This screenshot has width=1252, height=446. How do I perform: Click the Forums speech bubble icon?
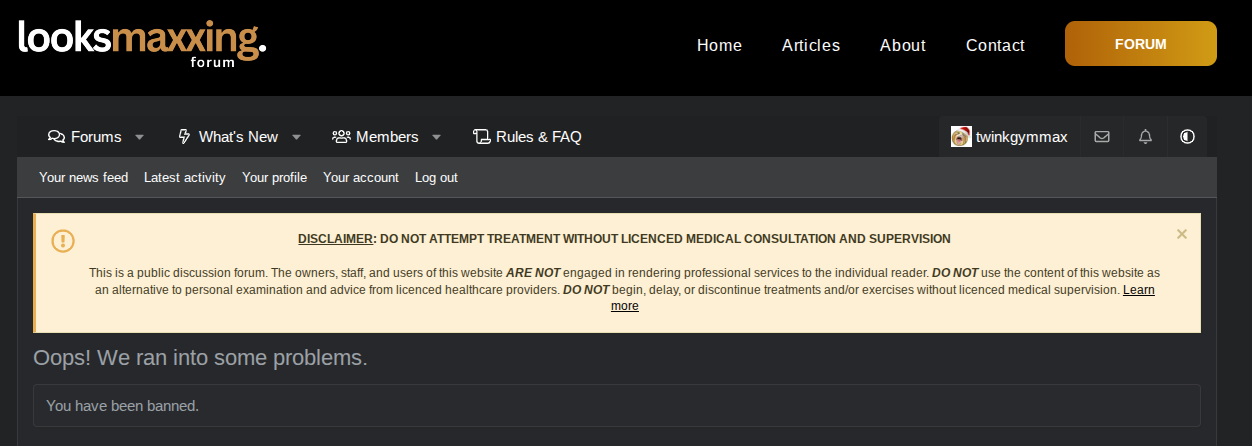point(56,137)
